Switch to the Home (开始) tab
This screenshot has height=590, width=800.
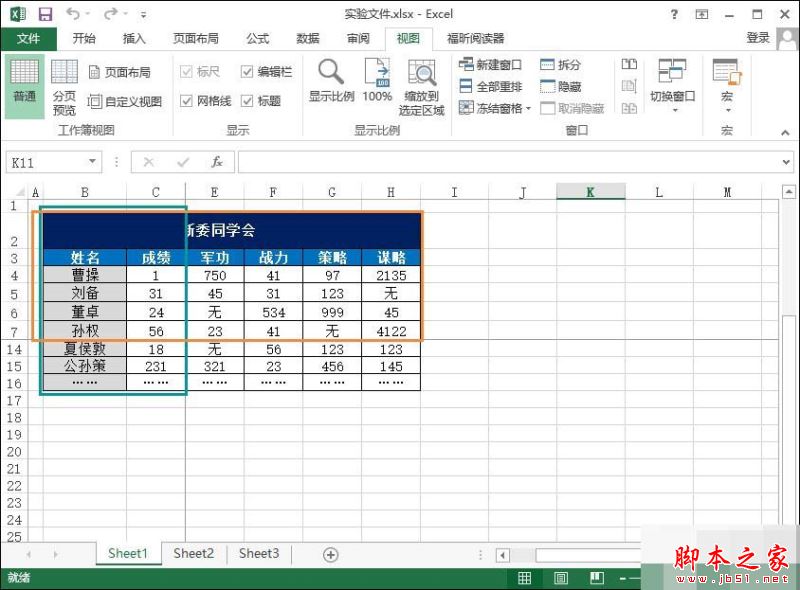(84, 38)
